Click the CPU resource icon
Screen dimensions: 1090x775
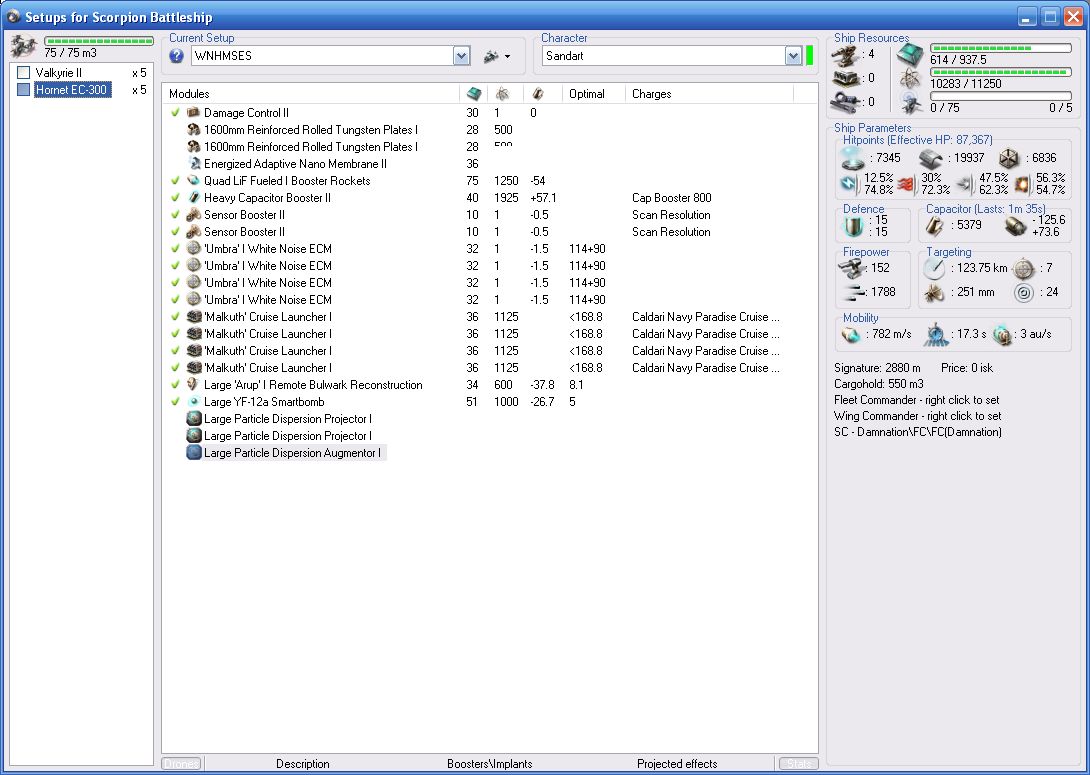(909, 54)
